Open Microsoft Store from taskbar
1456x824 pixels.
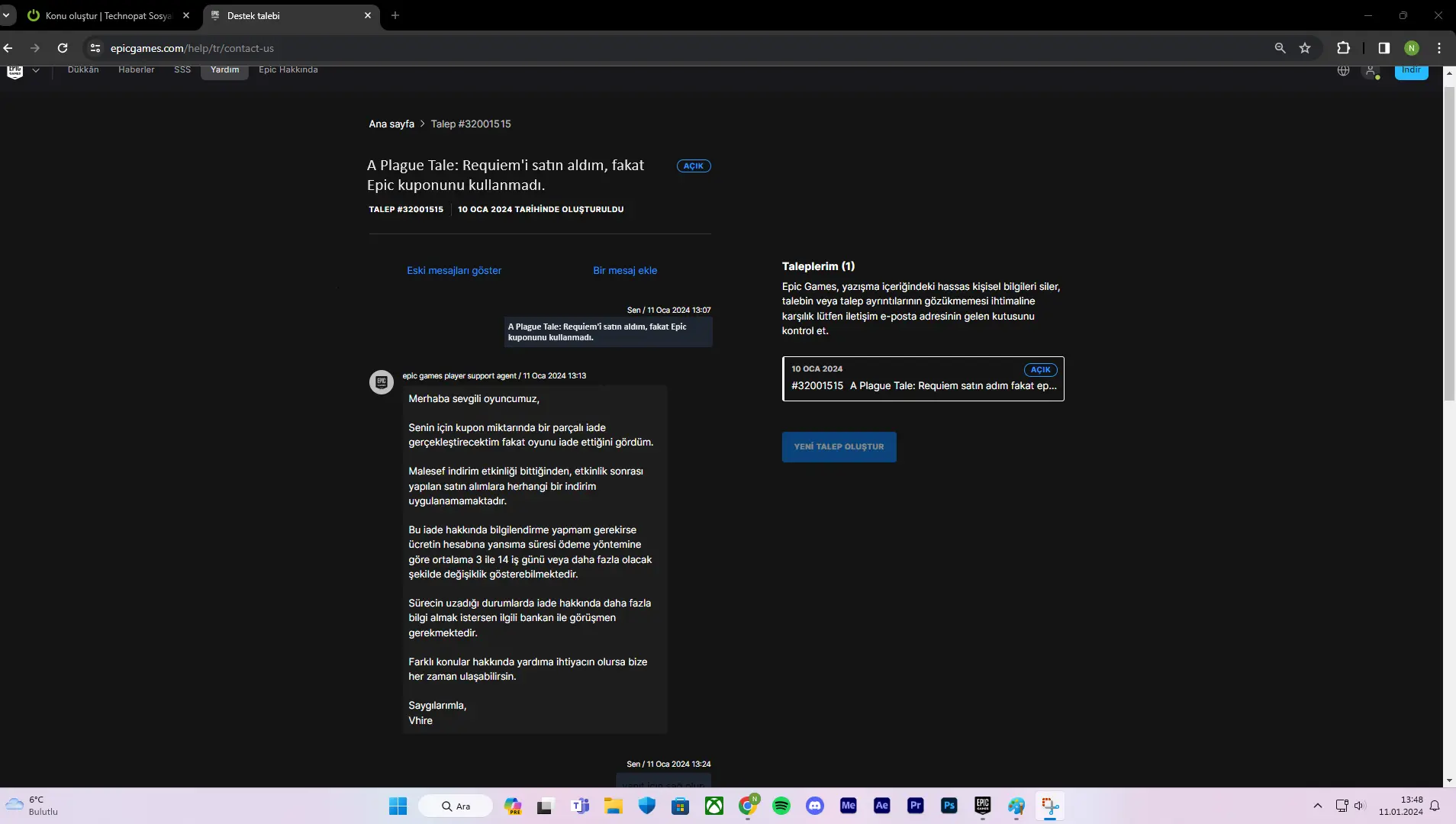pyautogui.click(x=681, y=806)
